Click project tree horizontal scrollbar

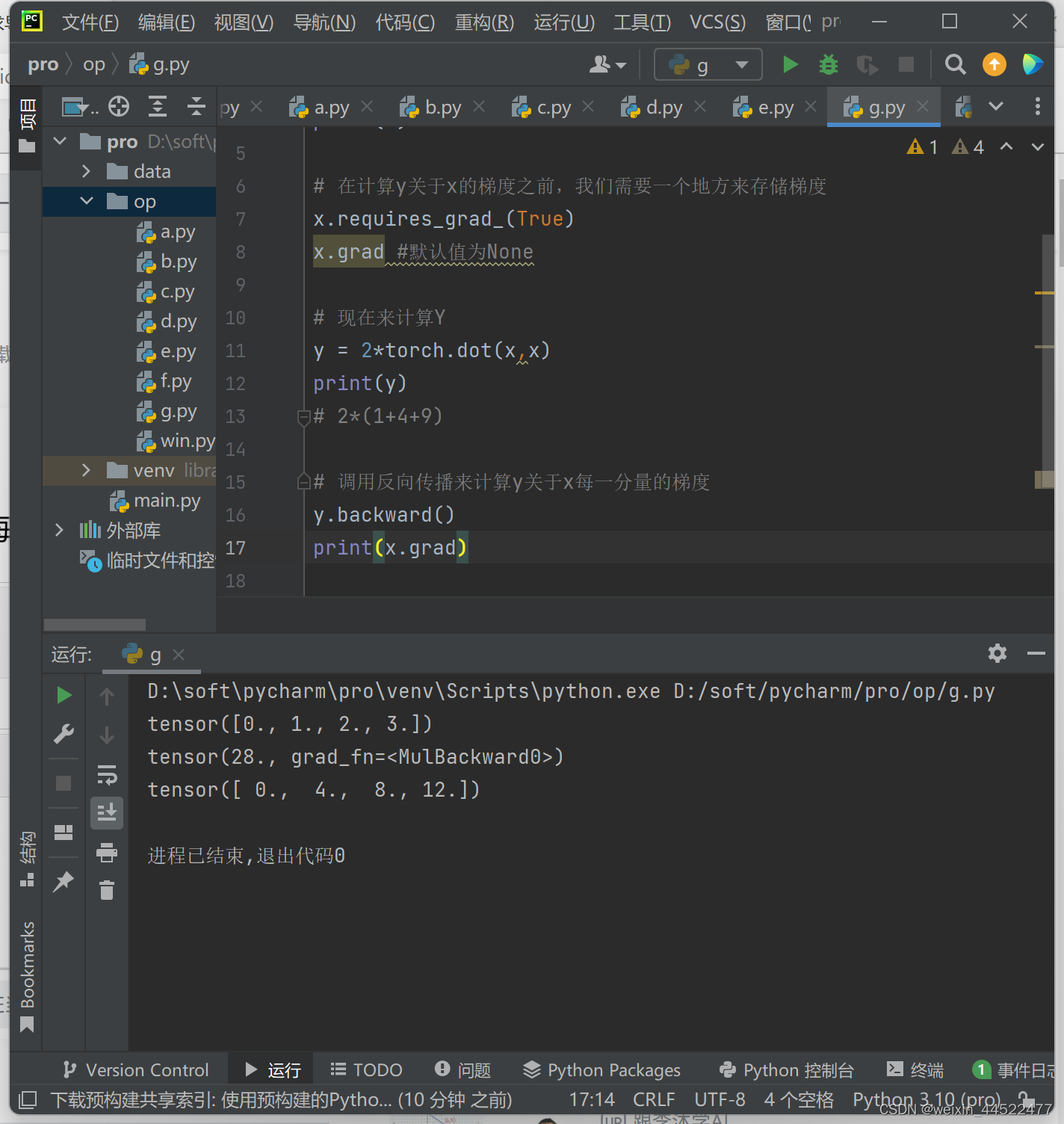coord(95,625)
